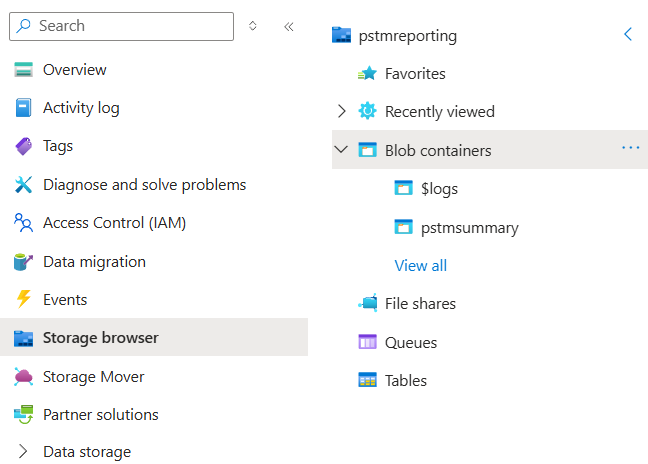Open the $logs blob container
Screen dimensions: 648x464
[439, 189]
